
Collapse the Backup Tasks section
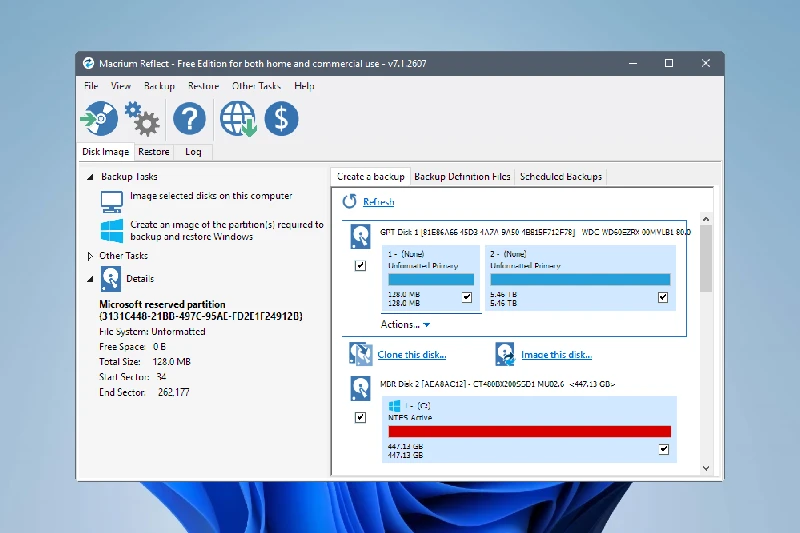(x=91, y=177)
